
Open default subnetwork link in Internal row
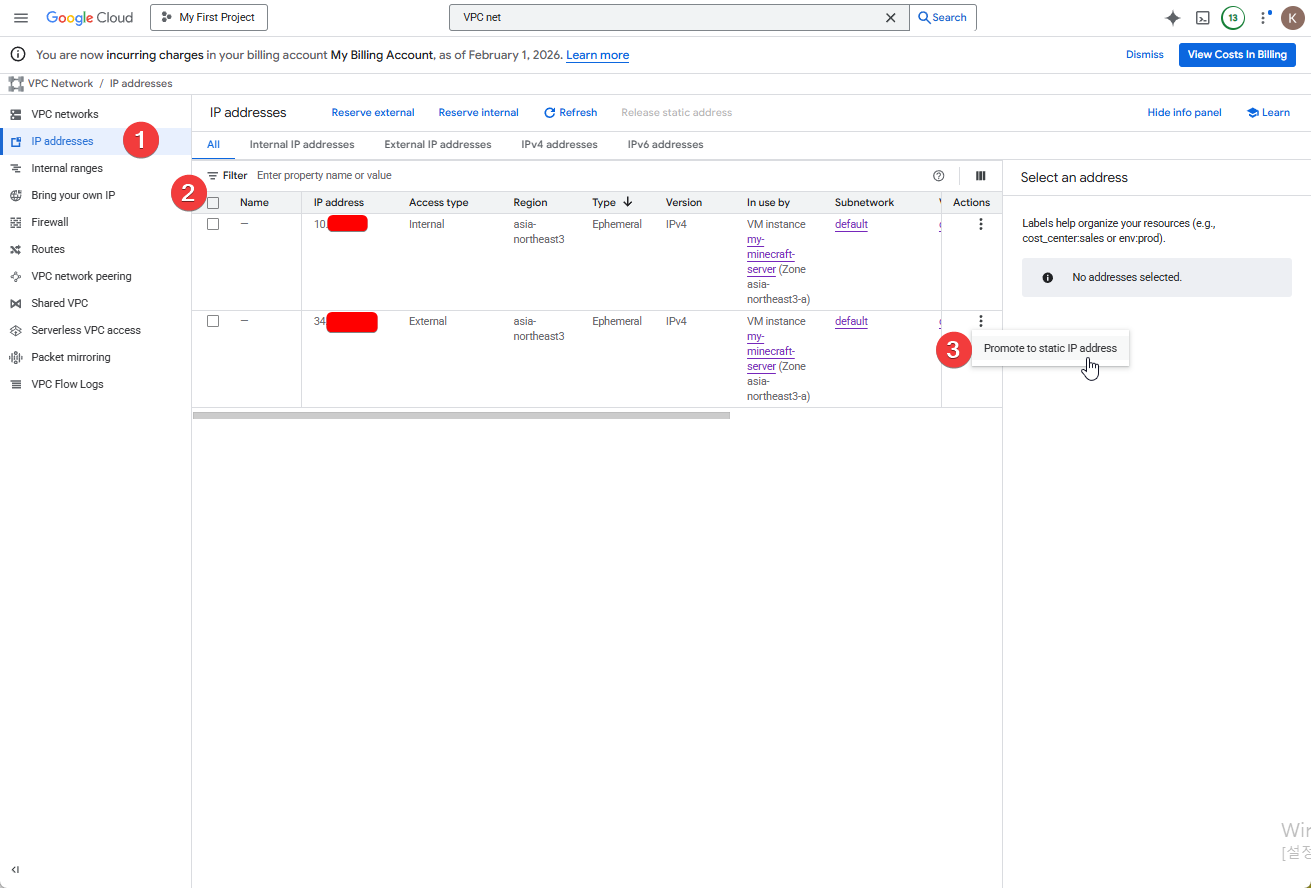pos(851,225)
